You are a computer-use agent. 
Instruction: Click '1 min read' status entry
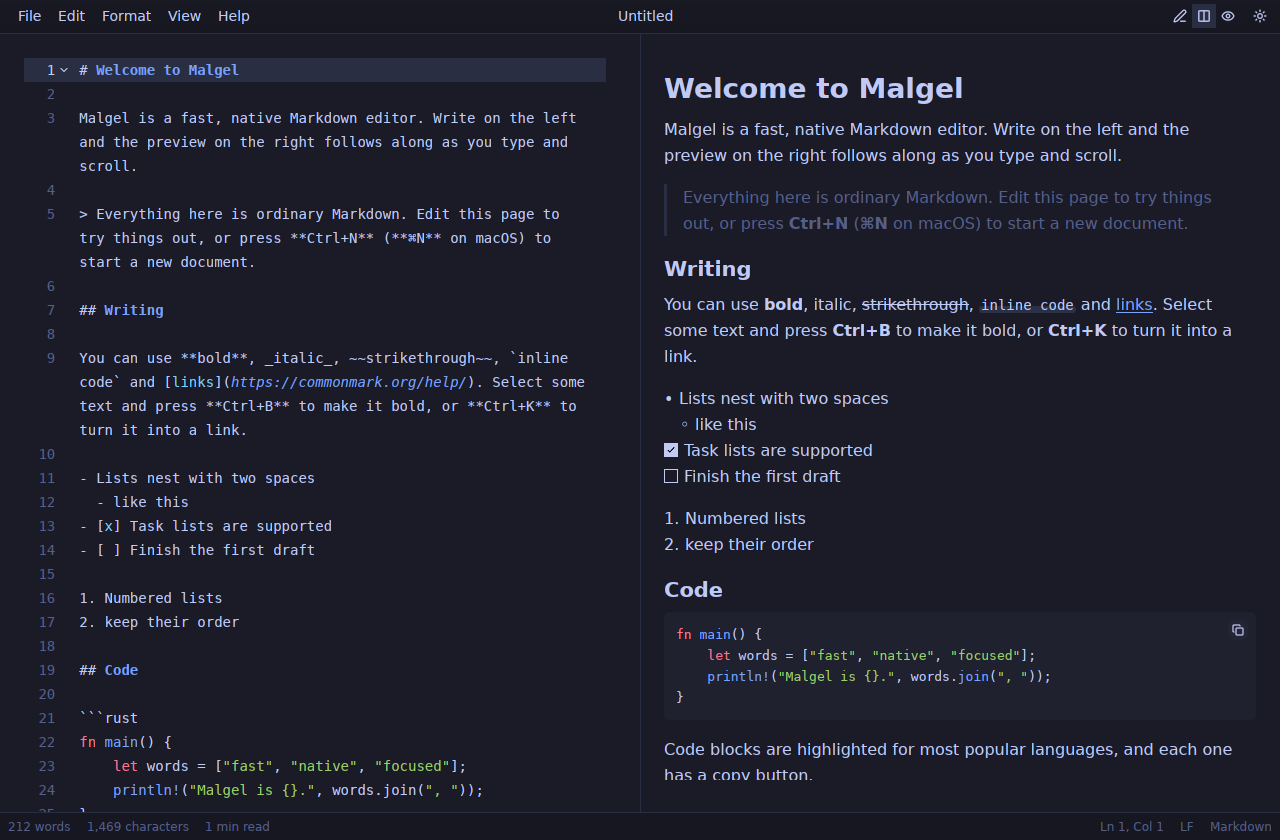tap(237, 827)
